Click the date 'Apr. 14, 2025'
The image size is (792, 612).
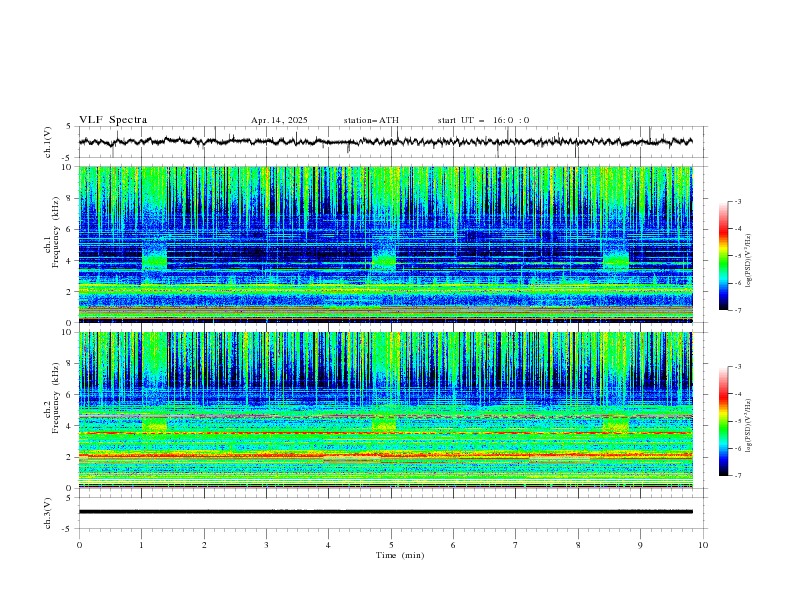279,120
